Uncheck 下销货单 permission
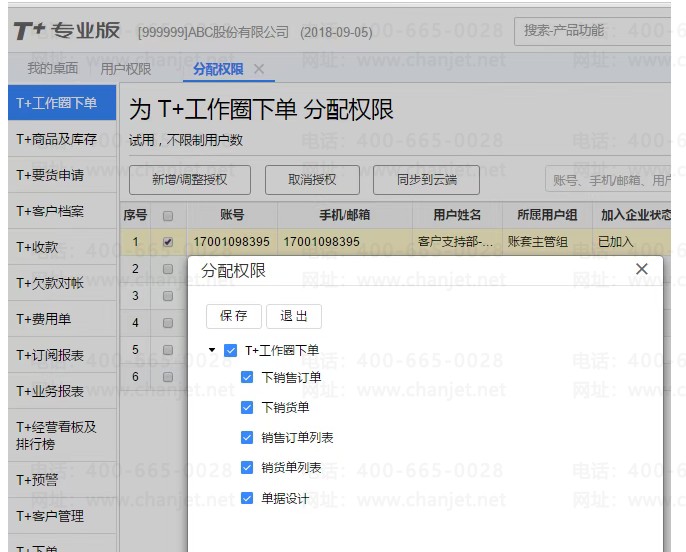The width and height of the screenshot is (686, 552). tap(247, 407)
